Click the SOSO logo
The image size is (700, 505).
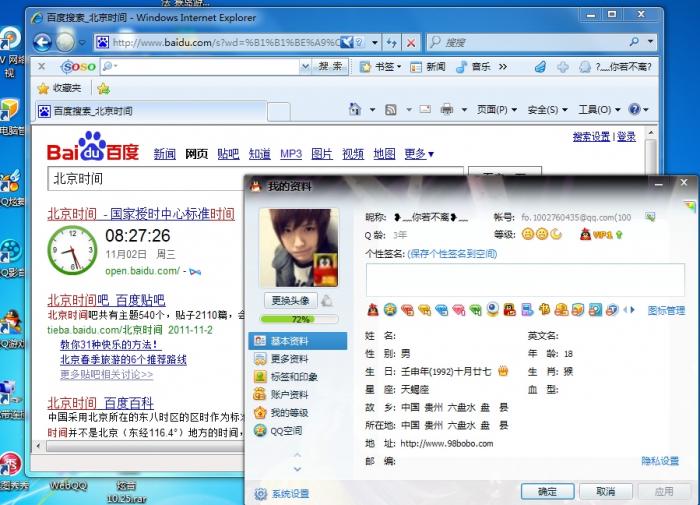(78, 67)
